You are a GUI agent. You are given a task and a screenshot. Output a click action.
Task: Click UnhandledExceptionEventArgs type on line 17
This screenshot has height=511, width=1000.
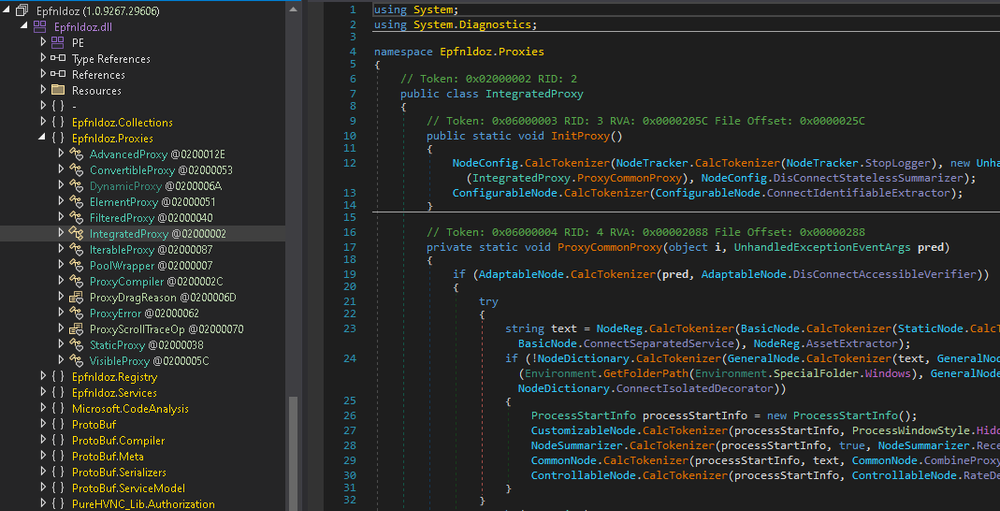coord(823,247)
